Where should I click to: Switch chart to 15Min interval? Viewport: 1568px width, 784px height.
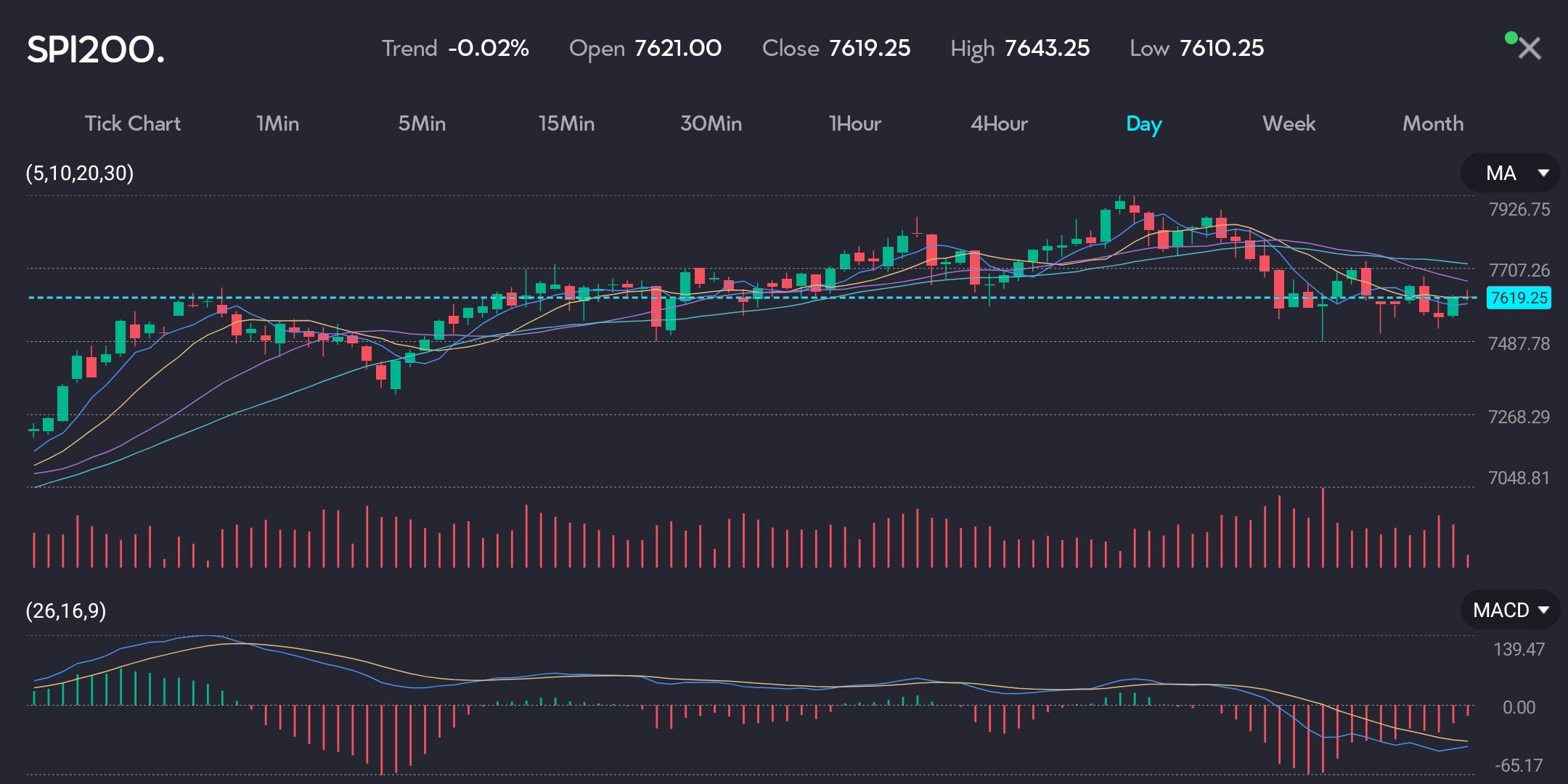(x=566, y=123)
